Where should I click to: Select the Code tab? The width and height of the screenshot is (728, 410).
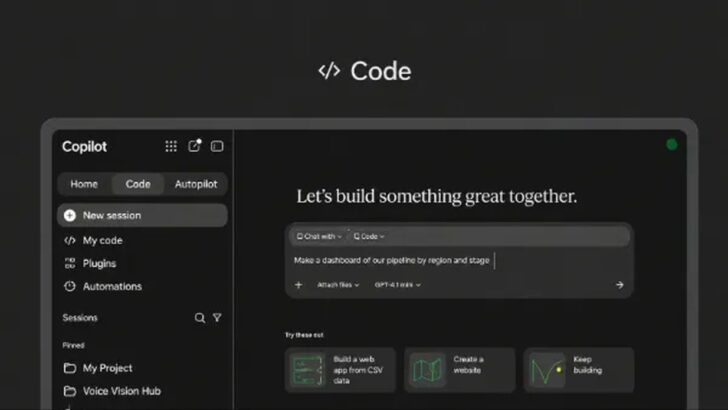pyautogui.click(x=138, y=184)
